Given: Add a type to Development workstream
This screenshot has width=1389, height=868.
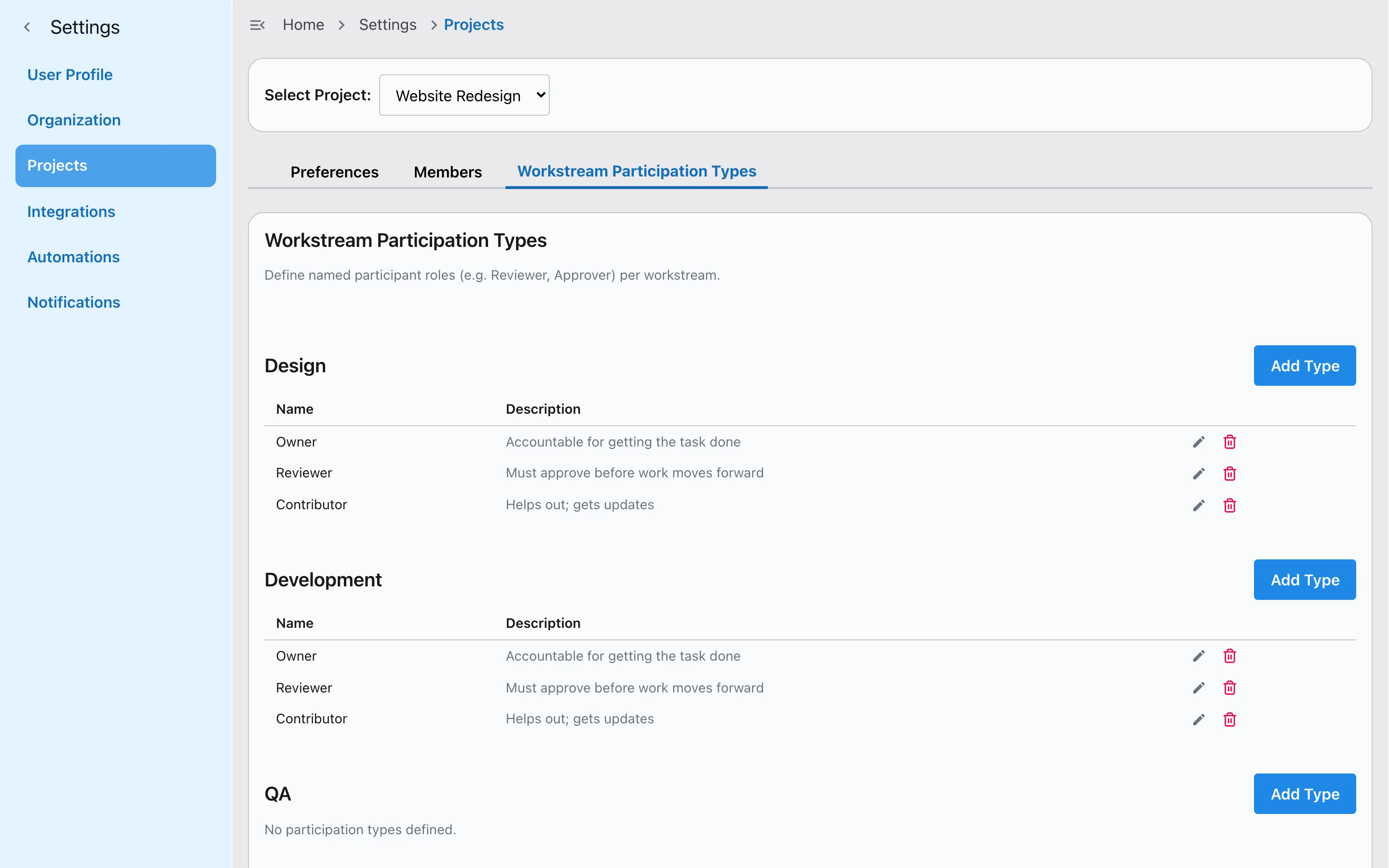Looking at the screenshot, I should (x=1305, y=580).
